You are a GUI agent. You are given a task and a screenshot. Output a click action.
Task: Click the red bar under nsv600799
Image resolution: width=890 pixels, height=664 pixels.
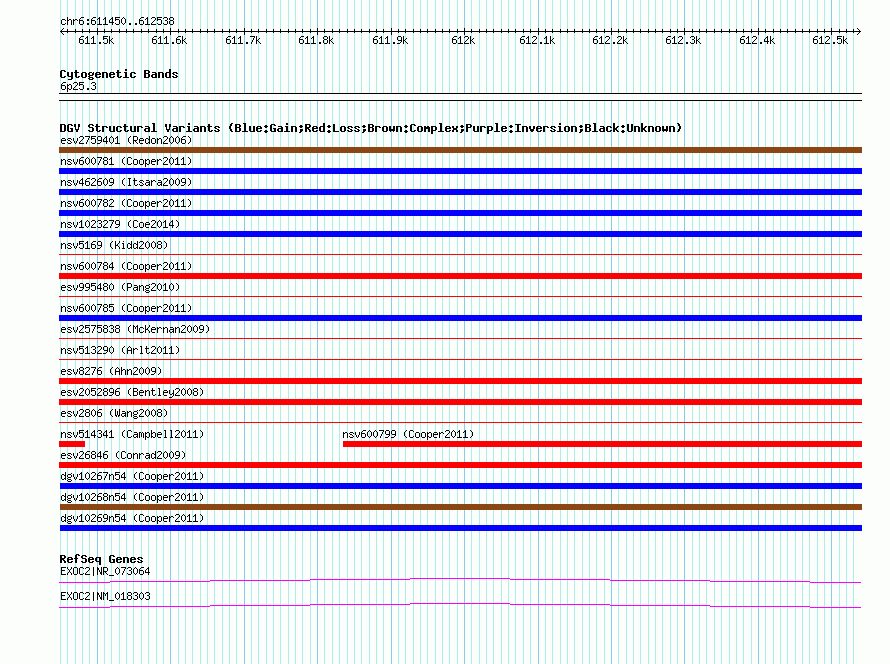coord(602,444)
